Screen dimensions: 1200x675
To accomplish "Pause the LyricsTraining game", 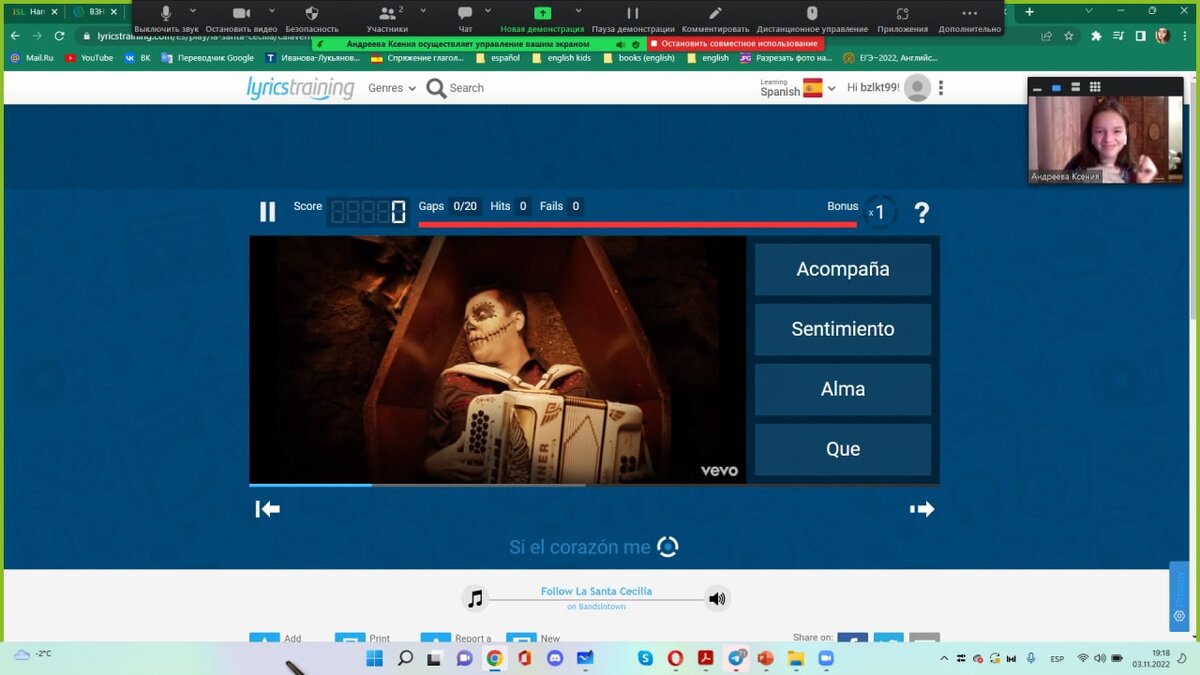I will click(x=267, y=212).
